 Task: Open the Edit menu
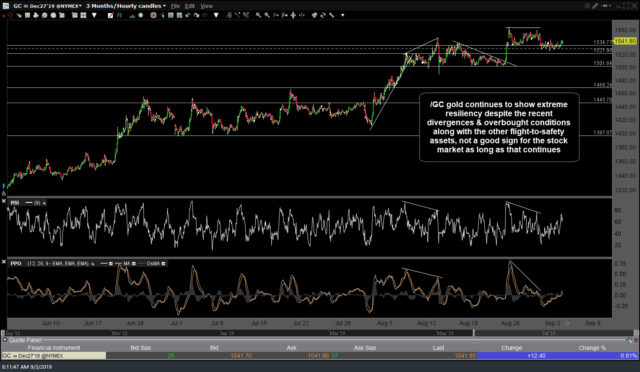[x=190, y=6]
